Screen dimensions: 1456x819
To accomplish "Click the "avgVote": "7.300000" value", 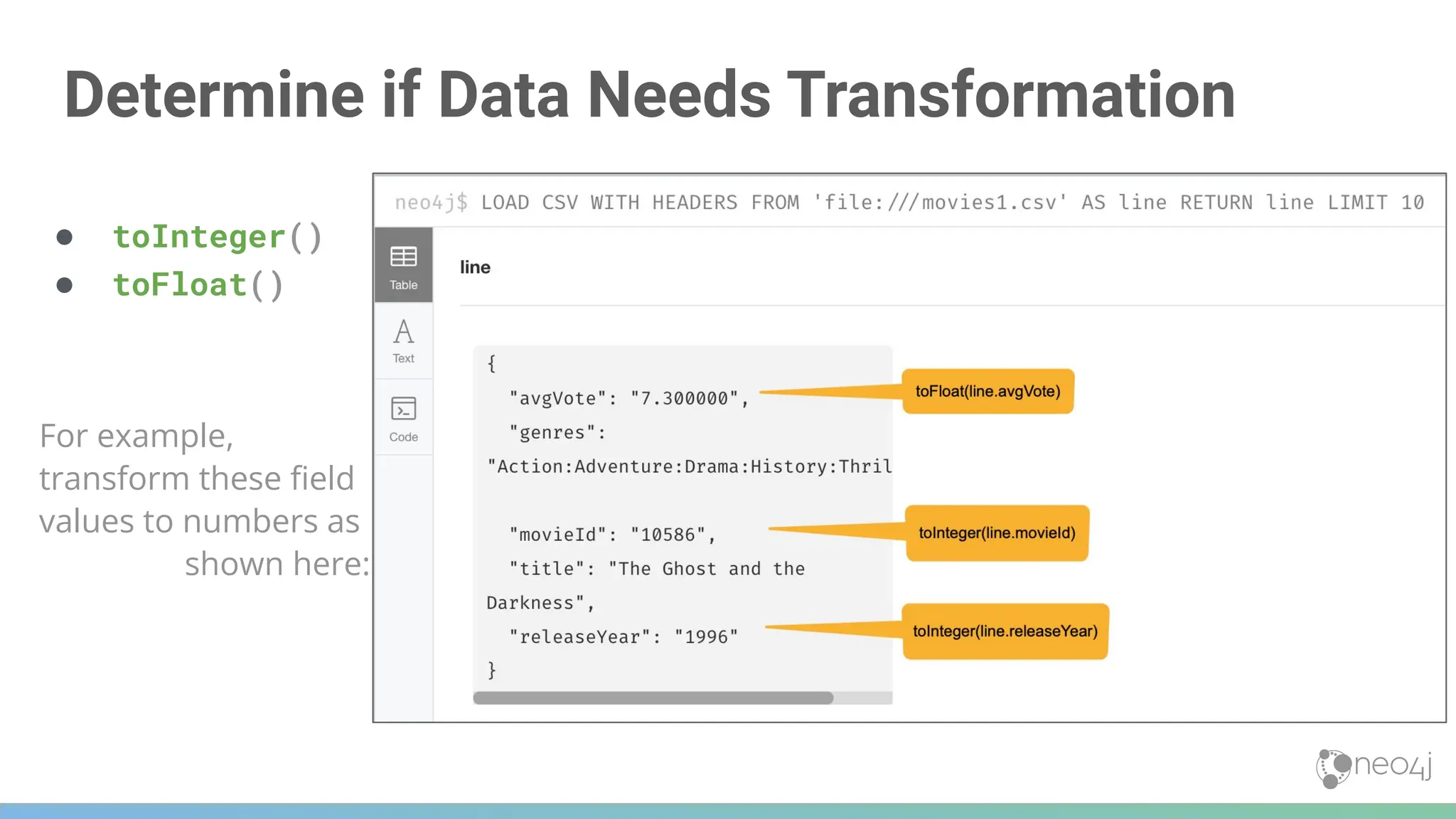I will (628, 398).
